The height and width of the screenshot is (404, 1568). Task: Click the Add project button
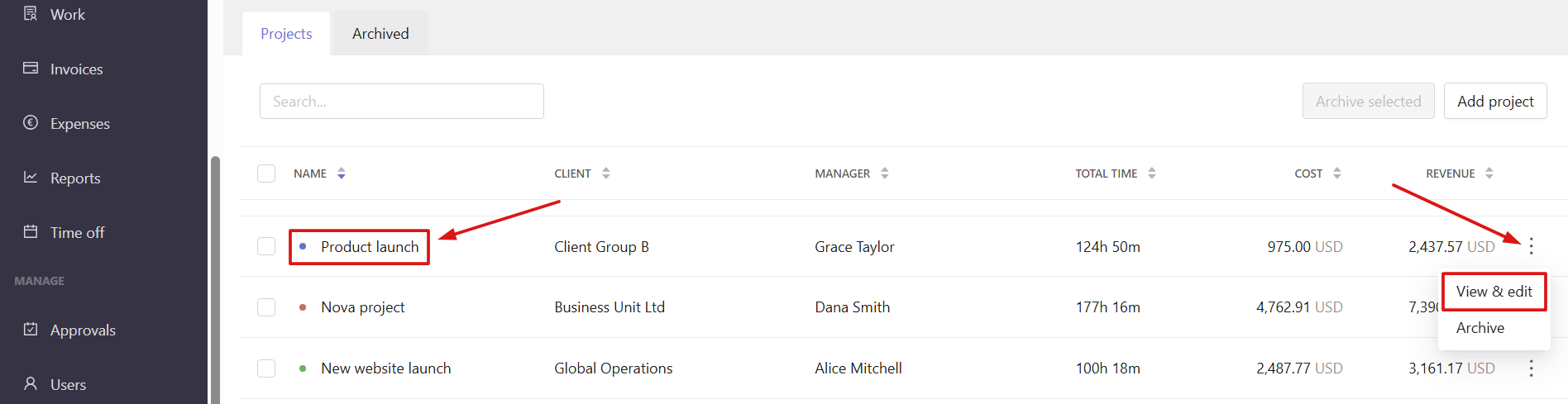coord(1495,101)
